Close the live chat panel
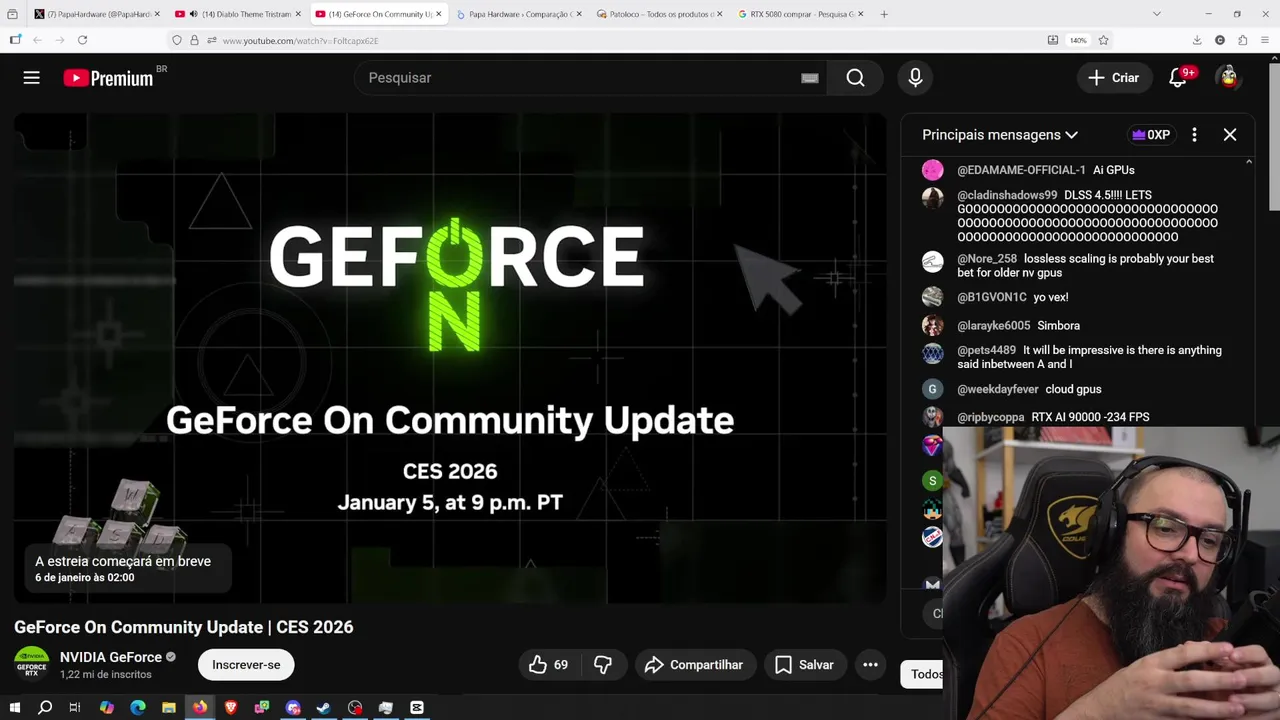Image resolution: width=1280 pixels, height=720 pixels. [1230, 135]
